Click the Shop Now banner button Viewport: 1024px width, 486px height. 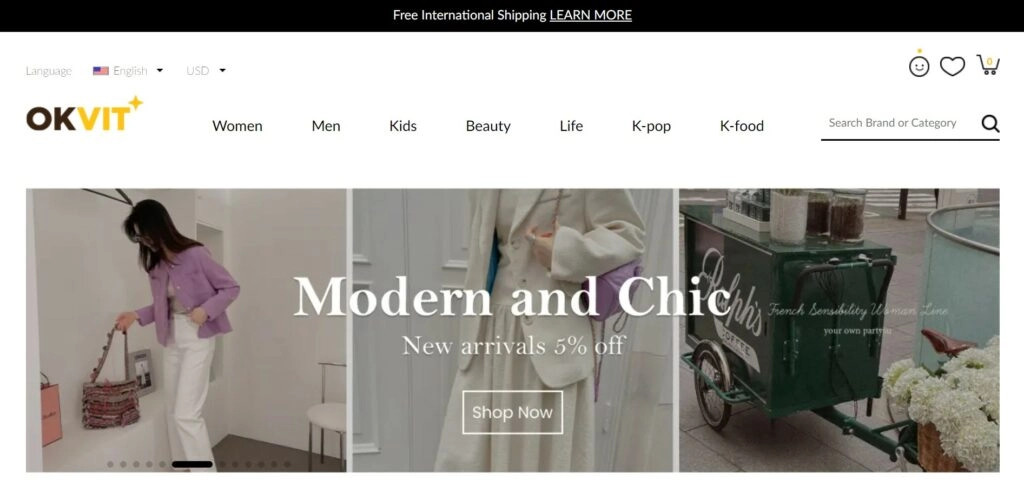click(513, 412)
